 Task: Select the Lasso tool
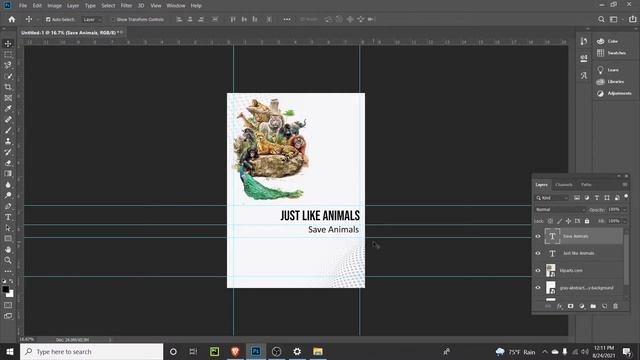(x=8, y=65)
